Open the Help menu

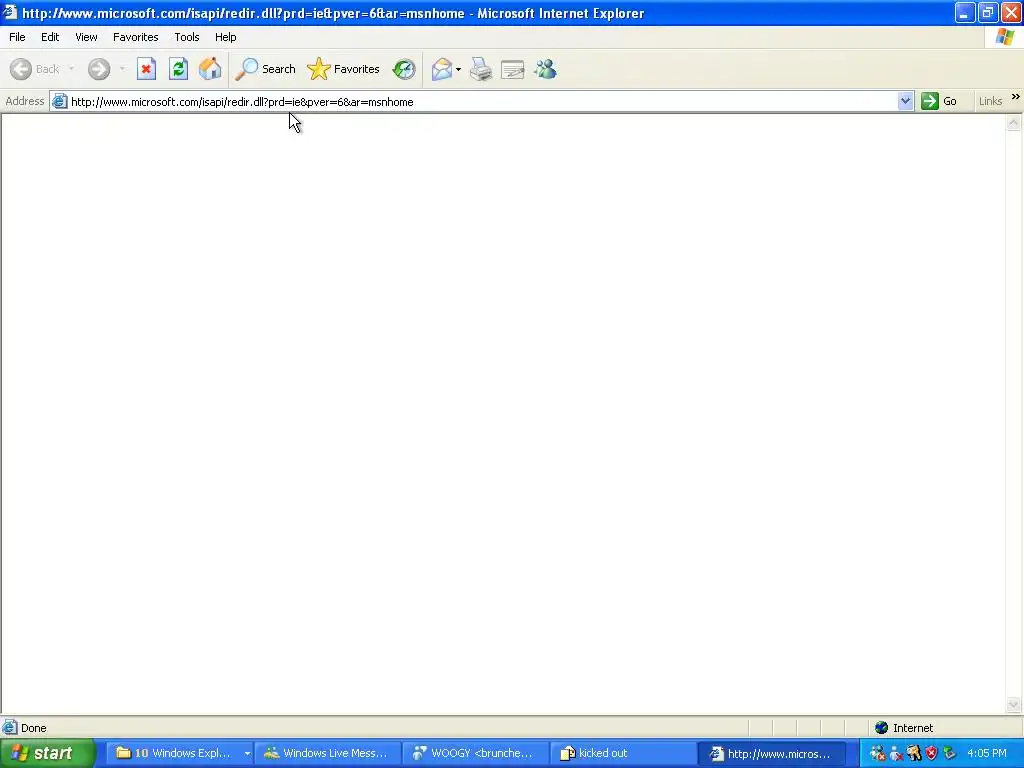pos(225,37)
